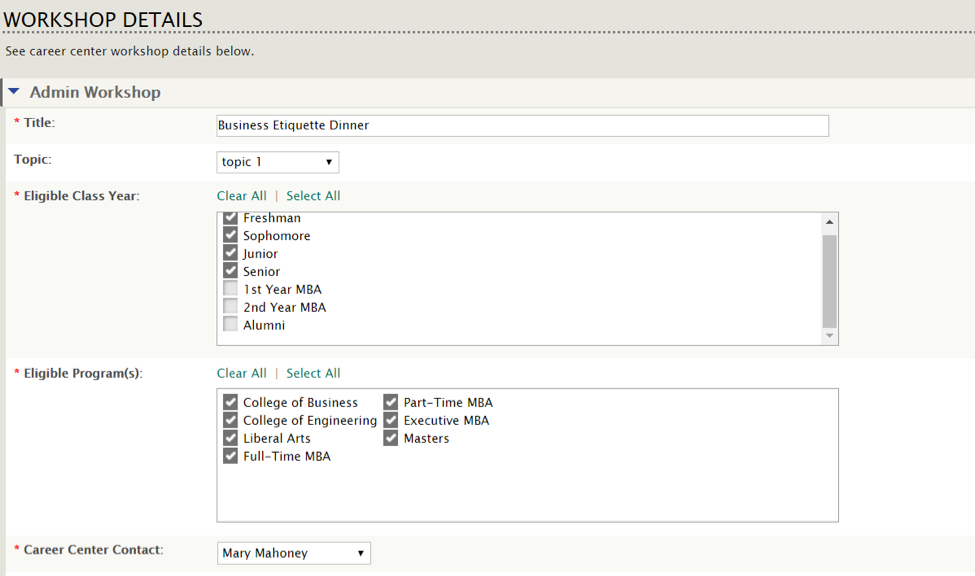
Task: Uncheck College of Business program
Action: [x=230, y=402]
